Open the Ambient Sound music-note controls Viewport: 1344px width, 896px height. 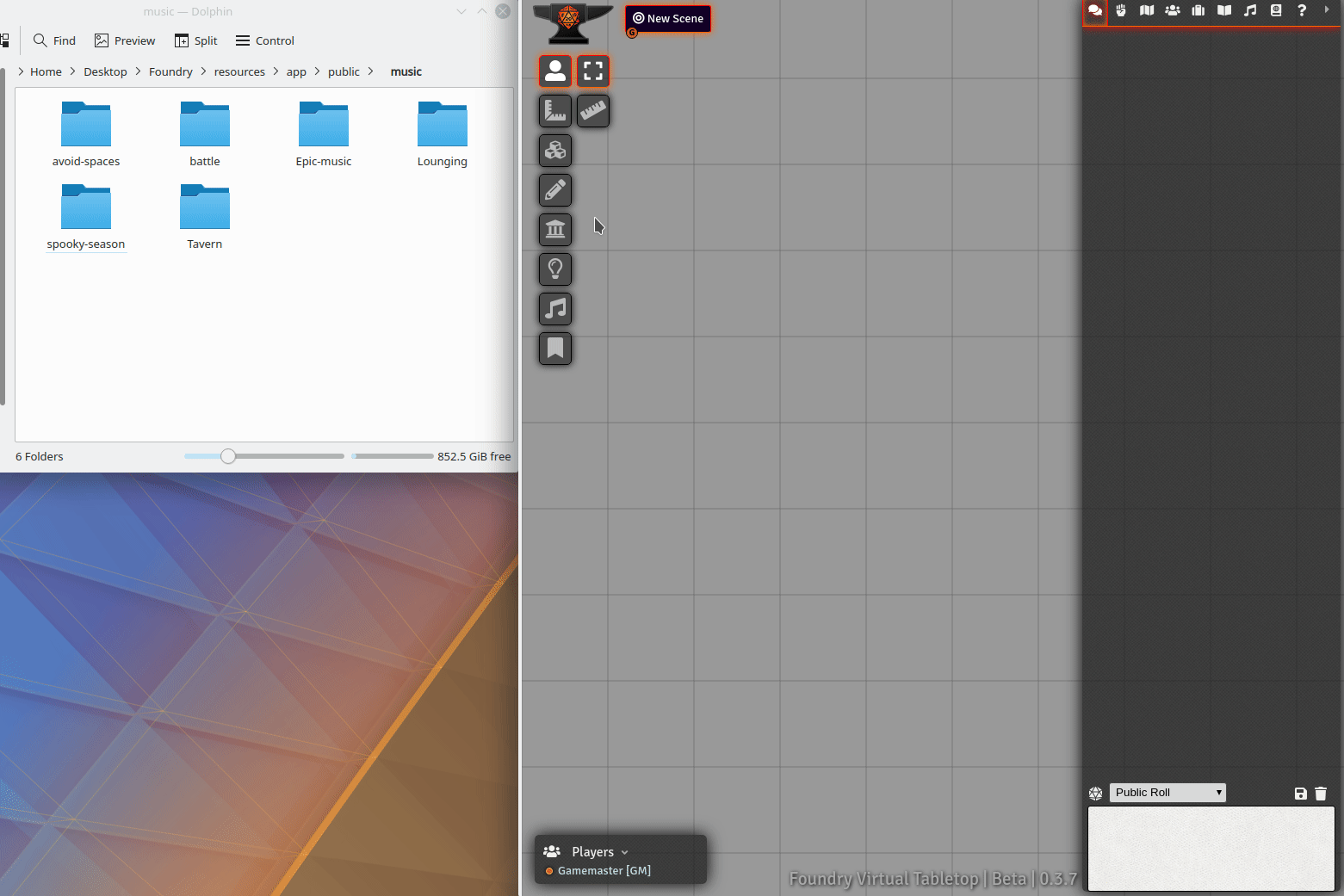(555, 309)
